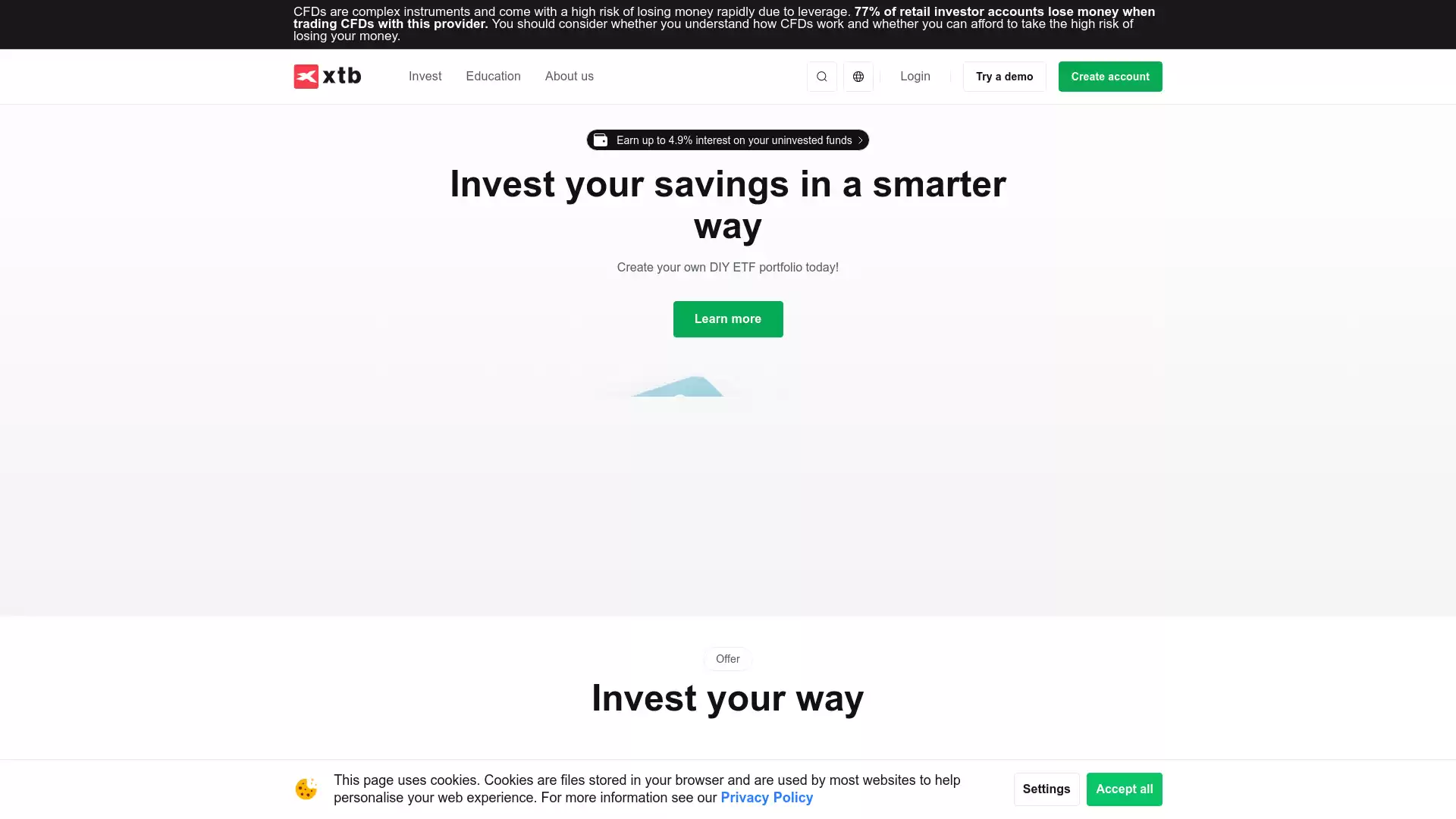This screenshot has width=1456, height=819.
Task: Click the search magnifier icon
Action: click(x=821, y=76)
